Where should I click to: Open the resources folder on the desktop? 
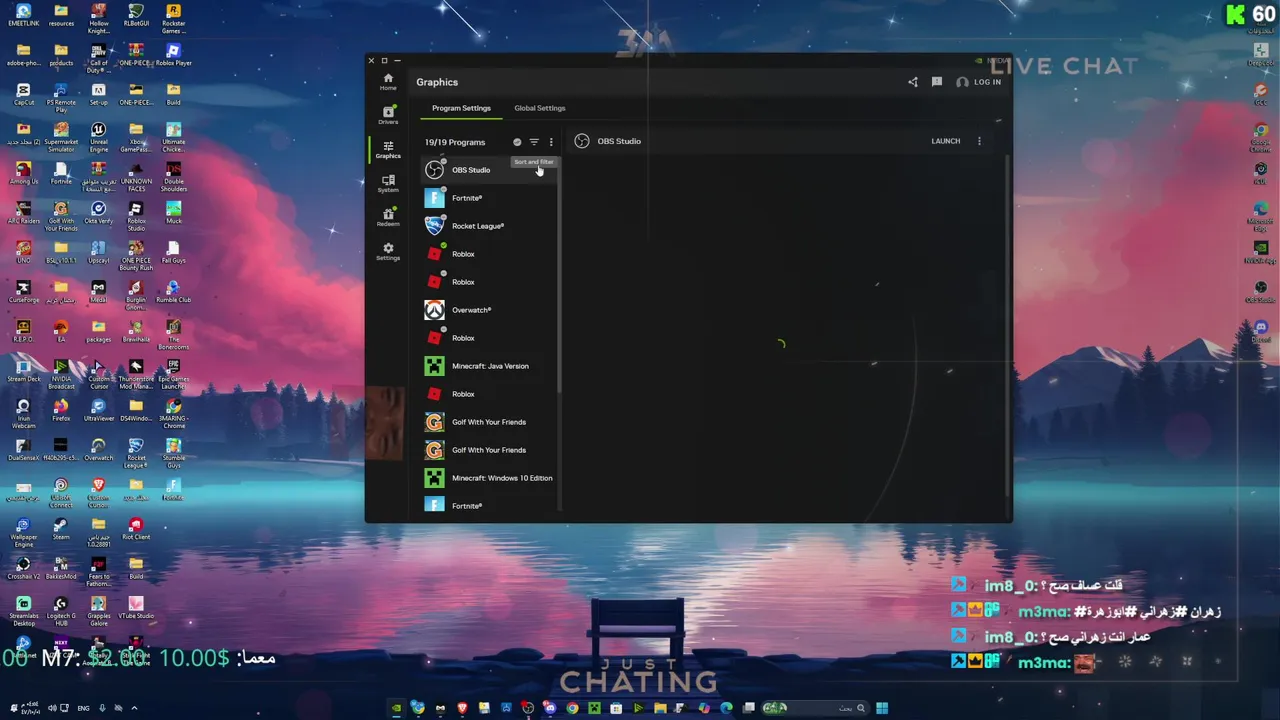pos(61,16)
